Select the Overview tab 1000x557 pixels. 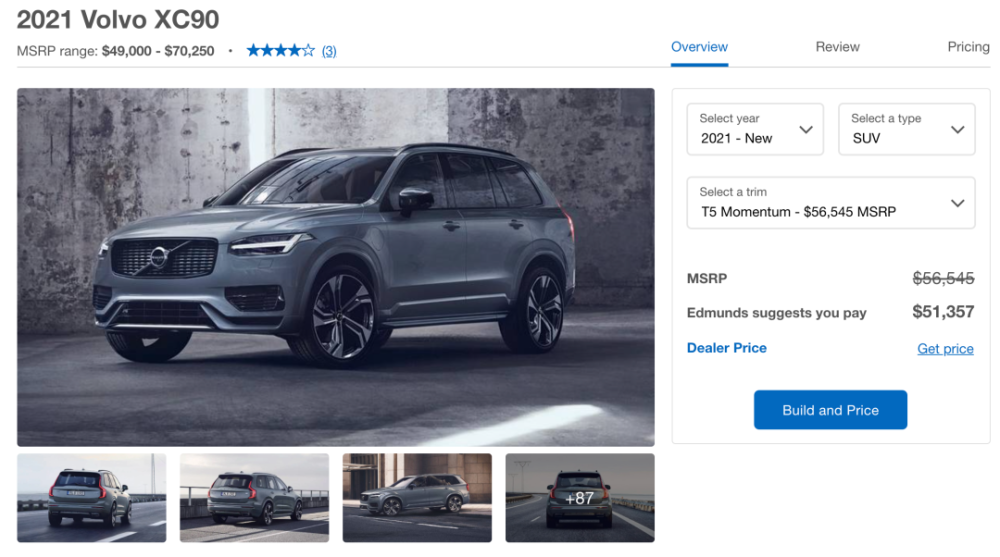pos(699,47)
